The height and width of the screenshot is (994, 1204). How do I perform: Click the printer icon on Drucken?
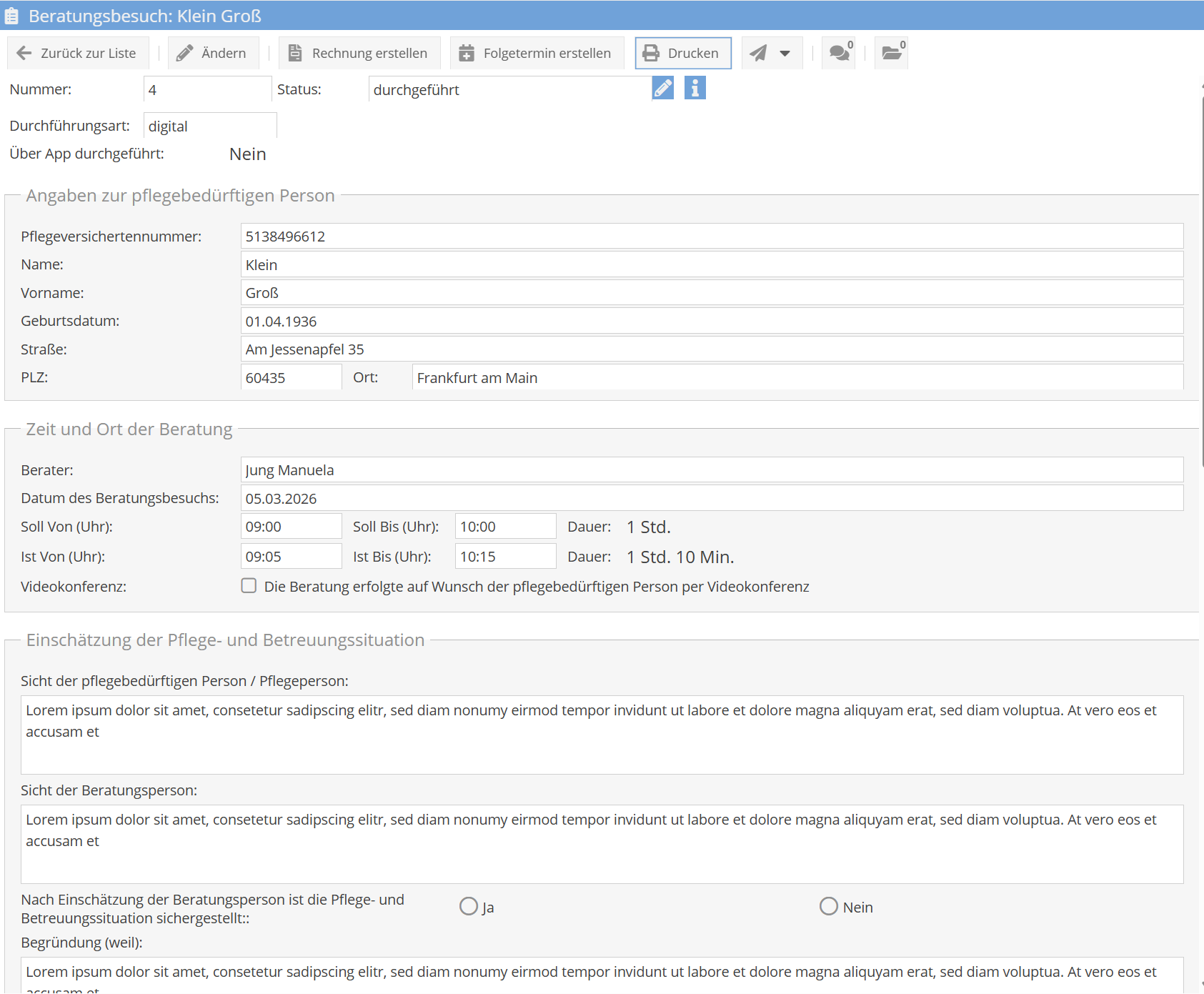point(651,53)
